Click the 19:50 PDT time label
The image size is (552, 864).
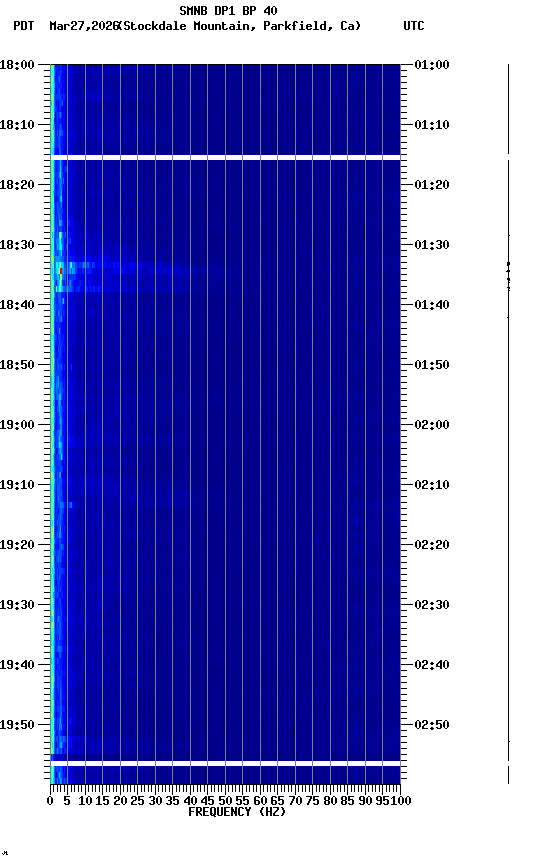[x=17, y=725]
